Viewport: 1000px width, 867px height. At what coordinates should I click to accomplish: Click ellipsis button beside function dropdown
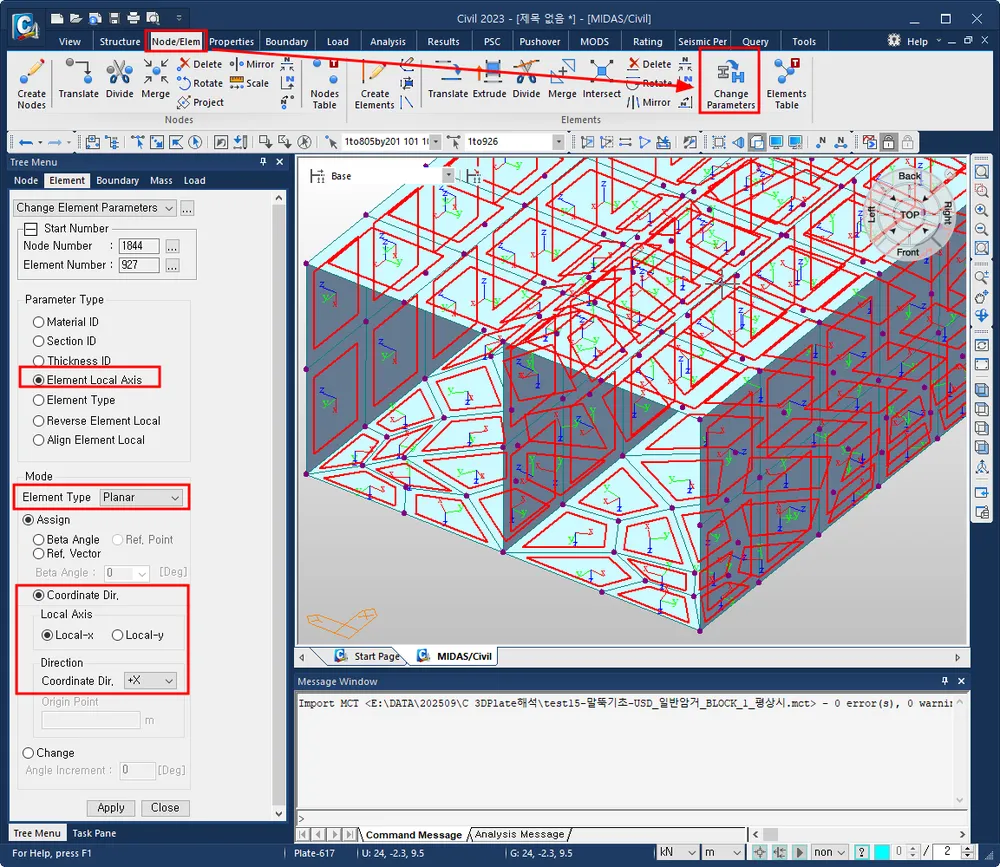187,209
